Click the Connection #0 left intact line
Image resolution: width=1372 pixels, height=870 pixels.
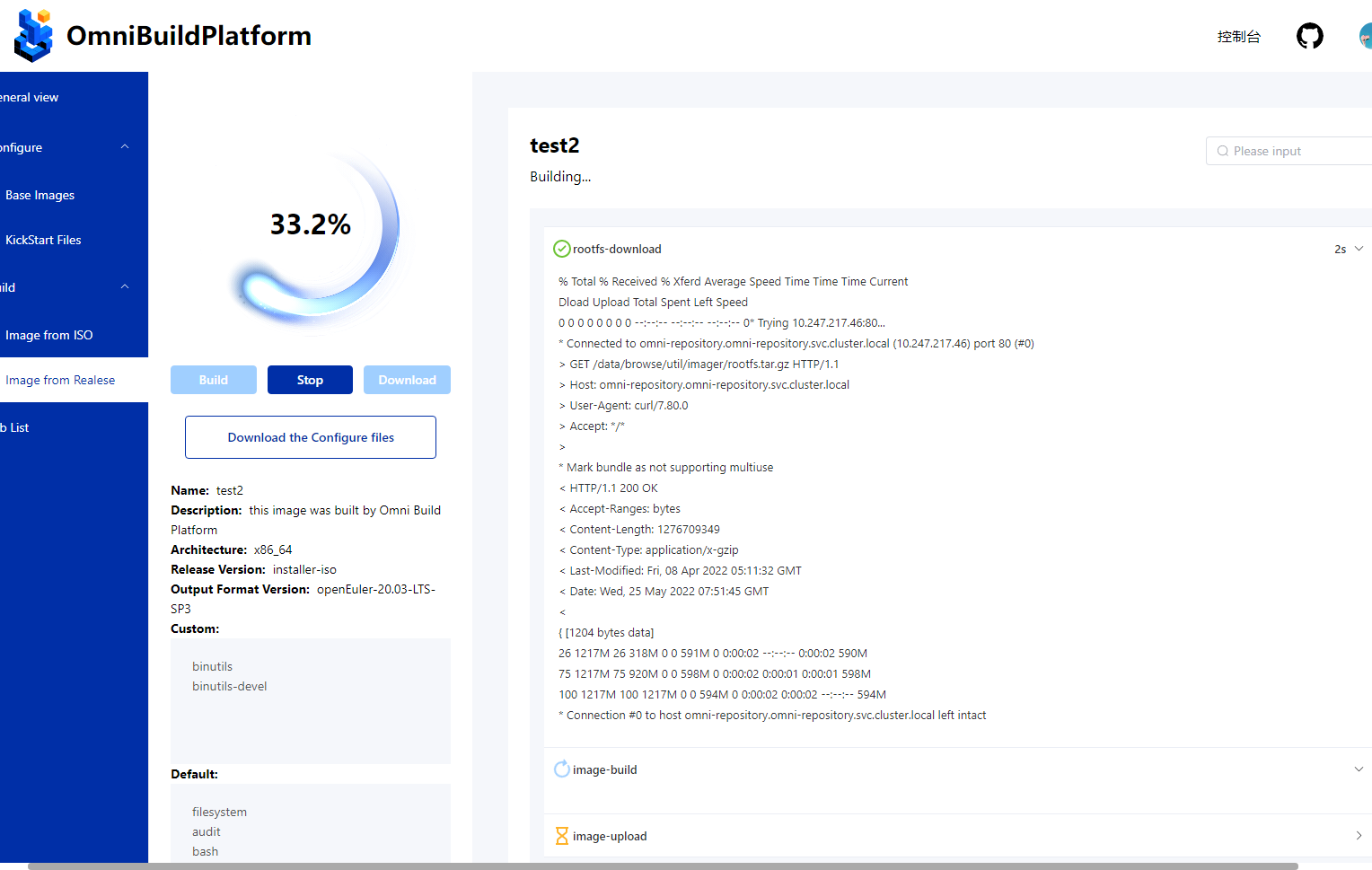coord(772,716)
